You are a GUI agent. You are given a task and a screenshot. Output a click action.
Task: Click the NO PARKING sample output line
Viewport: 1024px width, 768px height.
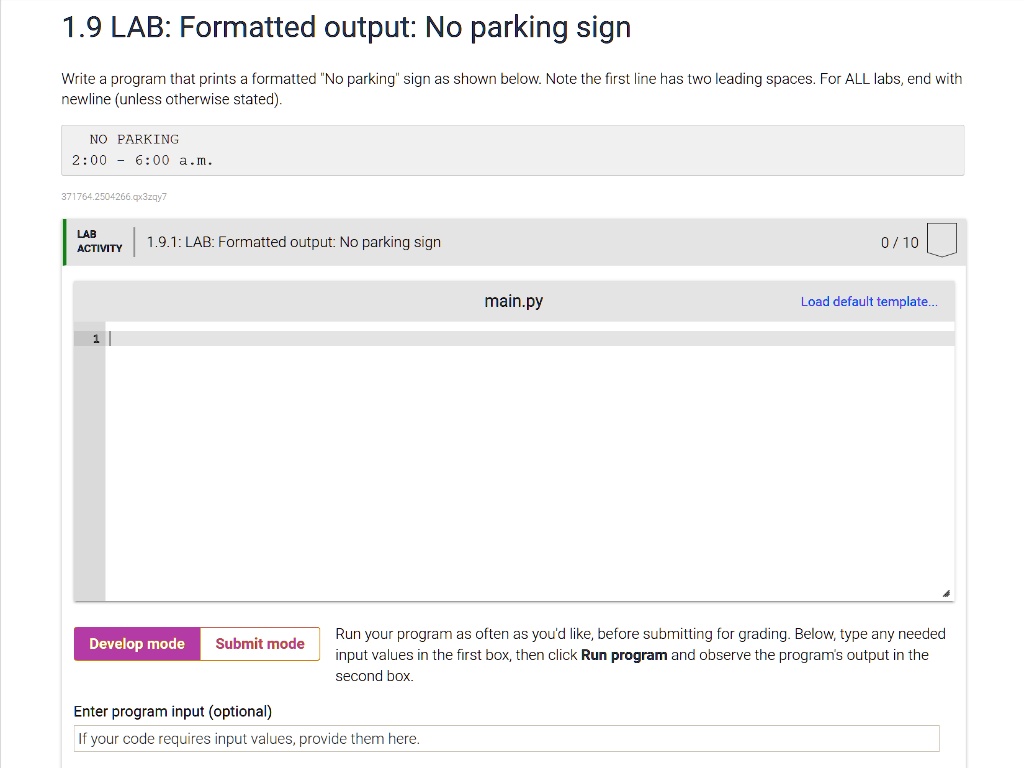[134, 139]
